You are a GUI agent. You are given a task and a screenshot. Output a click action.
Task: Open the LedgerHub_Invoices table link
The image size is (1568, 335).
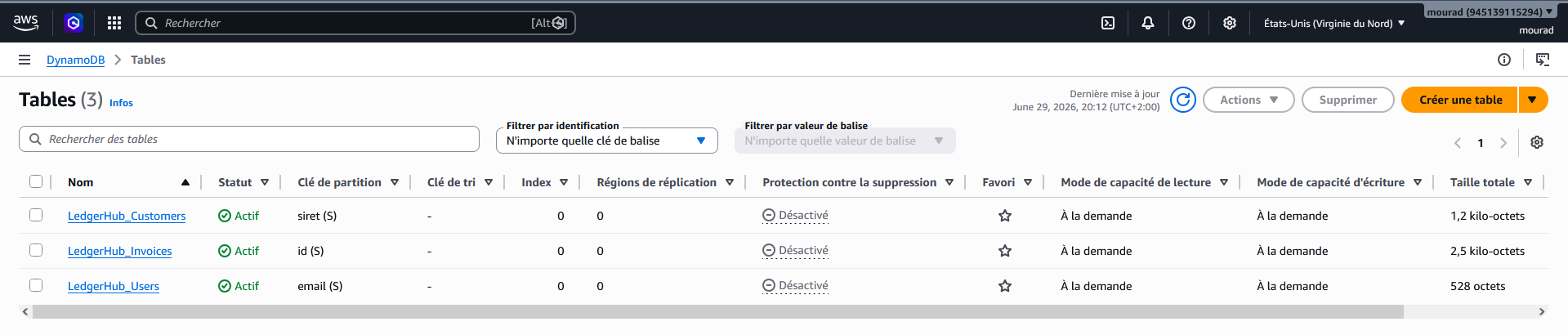point(119,251)
